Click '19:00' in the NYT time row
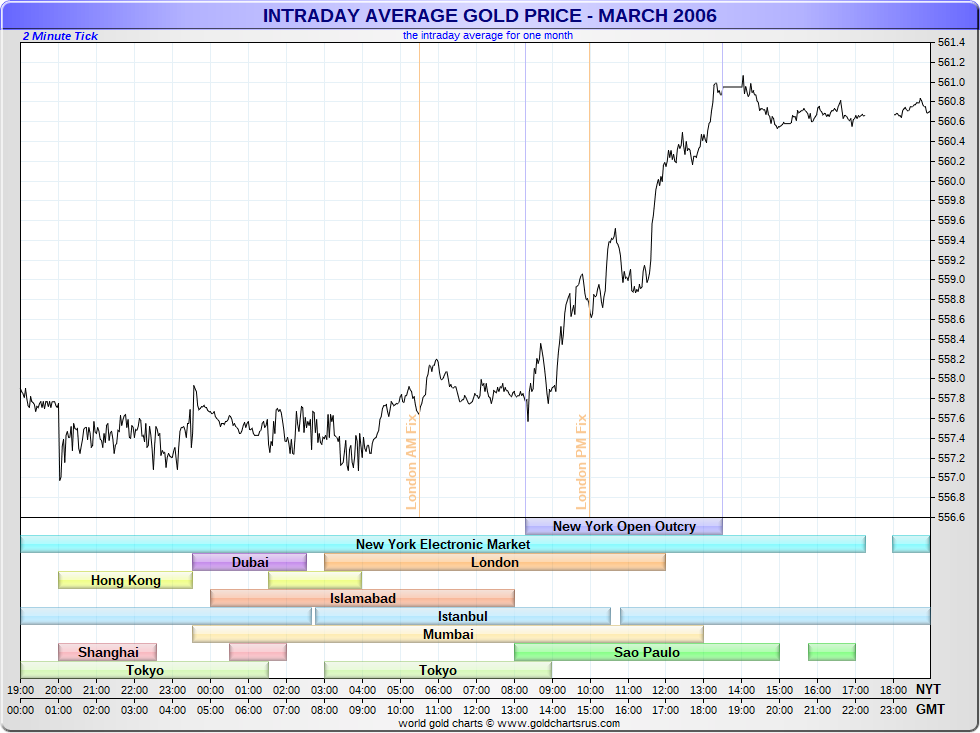Image resolution: width=980 pixels, height=733 pixels. [x=21, y=691]
